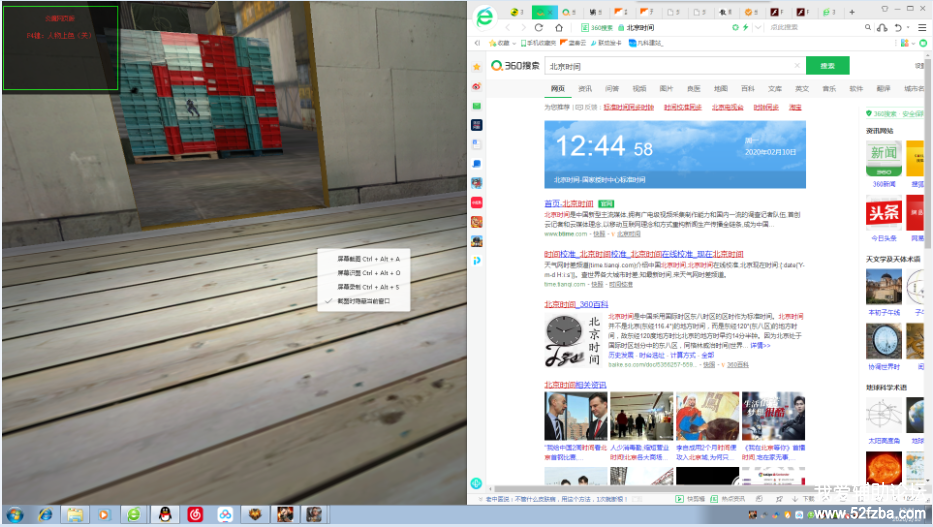Open the 首页_北京时间 result link
Image resolution: width=933 pixels, height=527 pixels.
click(568, 203)
